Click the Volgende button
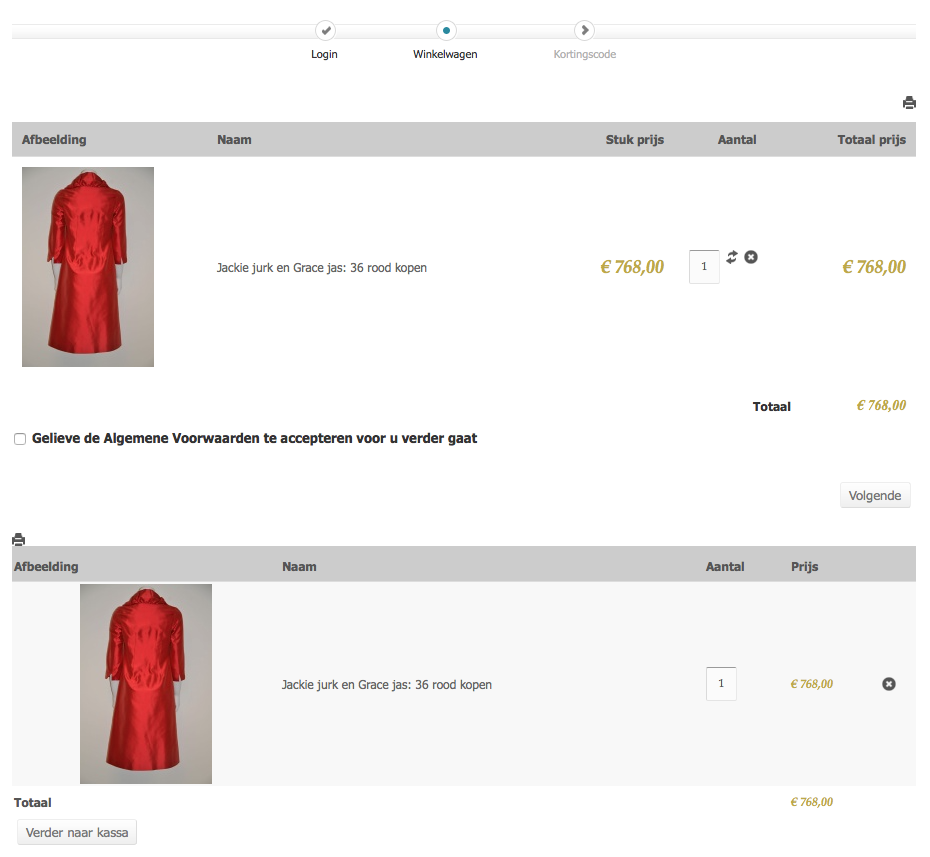The width and height of the screenshot is (930, 857). (875, 495)
